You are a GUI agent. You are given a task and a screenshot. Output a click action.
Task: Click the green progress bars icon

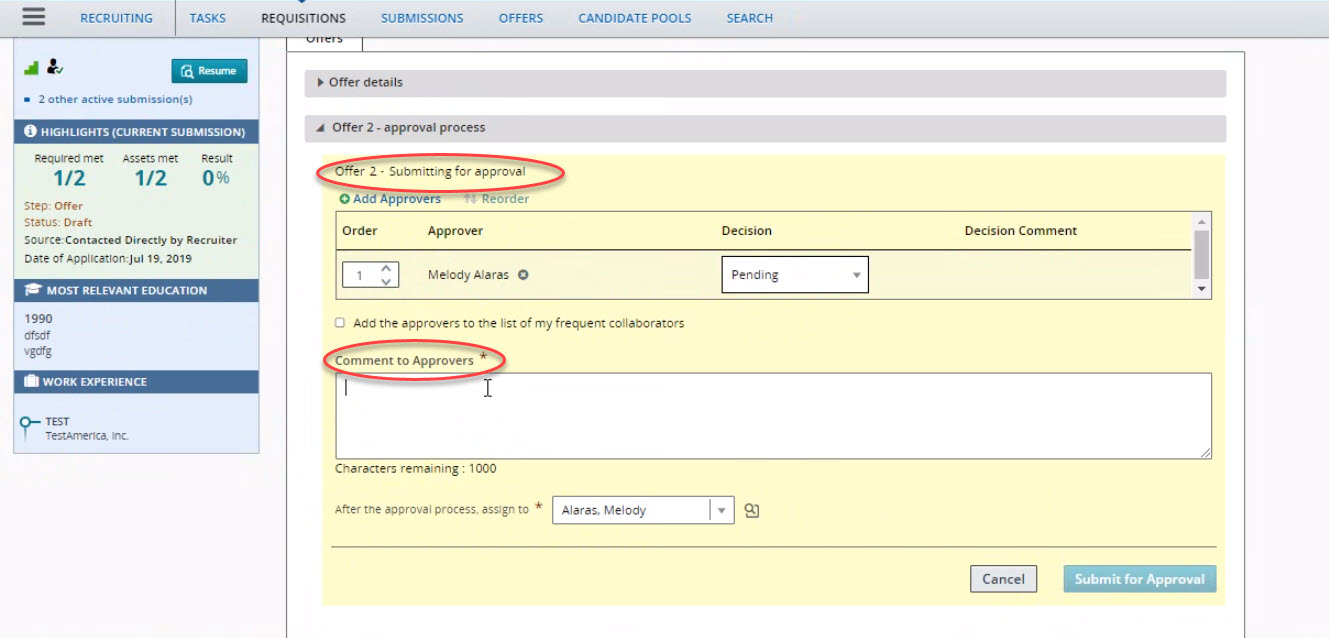point(31,67)
